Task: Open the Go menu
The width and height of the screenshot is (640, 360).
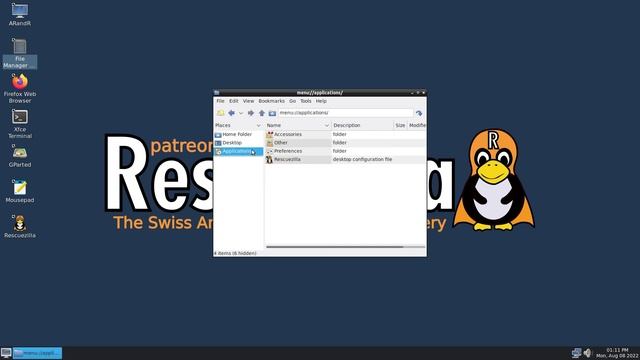Action: tap(293, 101)
